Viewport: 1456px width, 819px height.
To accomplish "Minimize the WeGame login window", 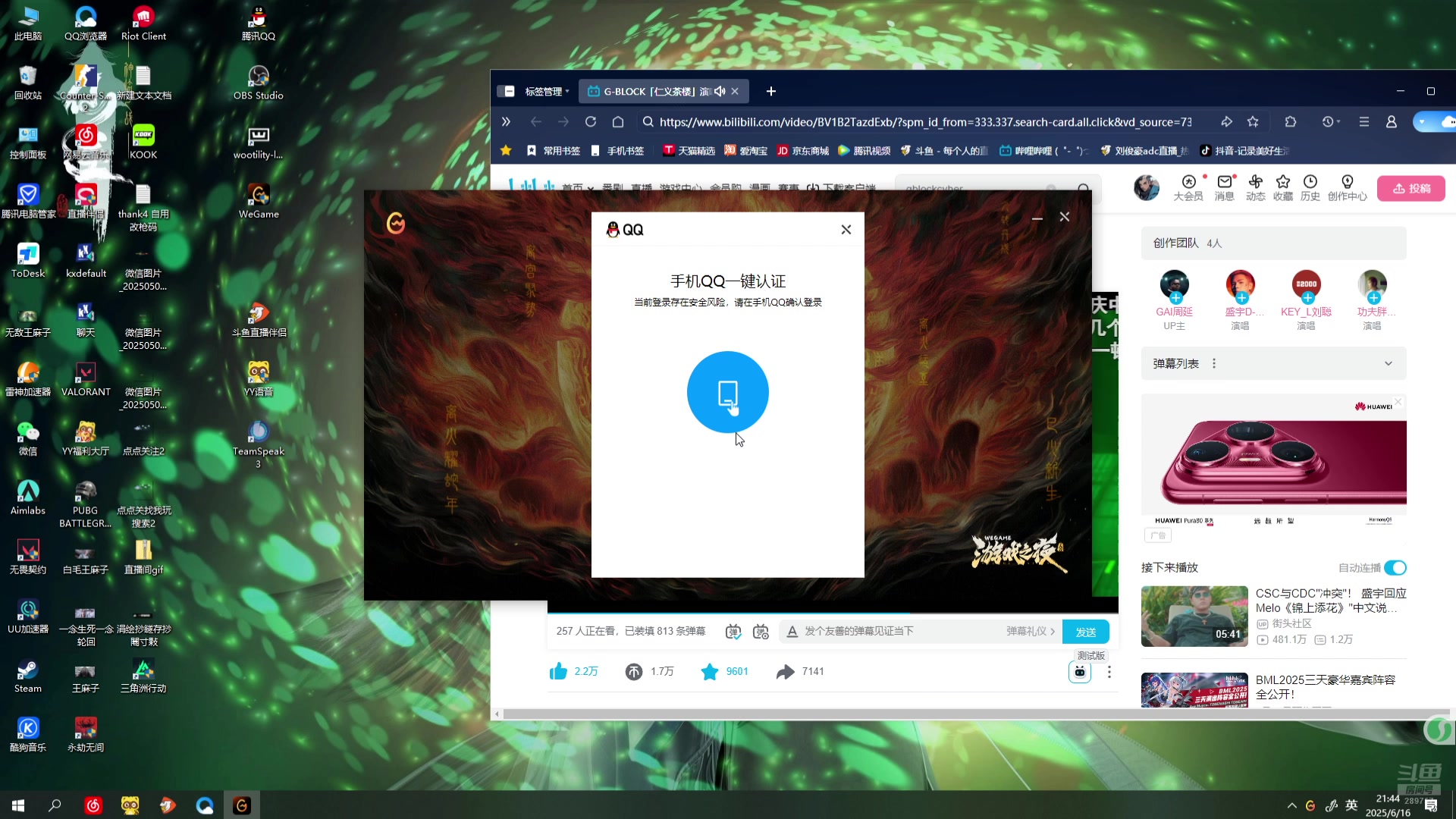I will (1037, 218).
